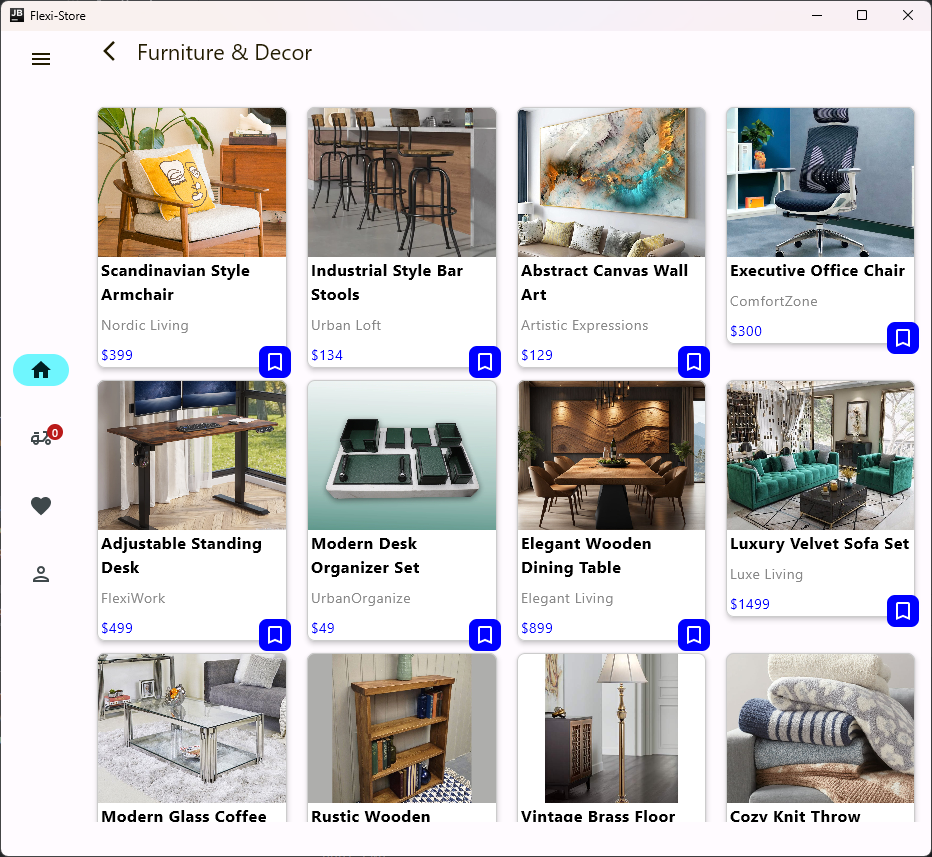The image size is (932, 857).
Task: Bookmark the Scandinavian Style Armchair
Action: tap(275, 362)
